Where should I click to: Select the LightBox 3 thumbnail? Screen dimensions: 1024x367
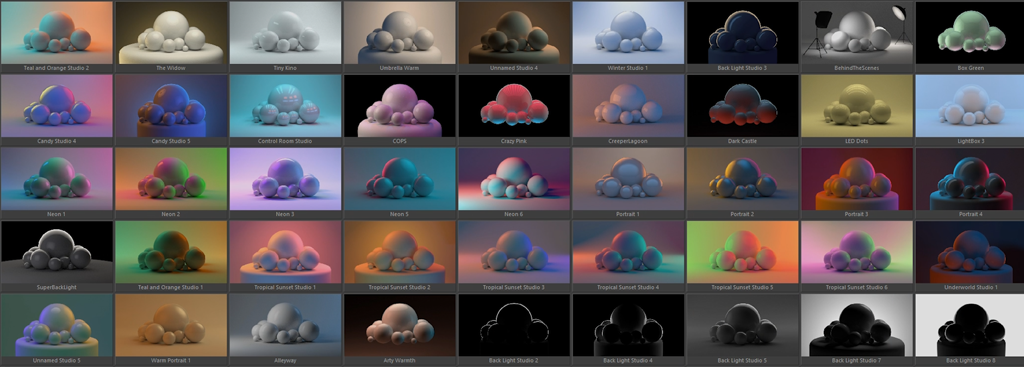click(970, 106)
